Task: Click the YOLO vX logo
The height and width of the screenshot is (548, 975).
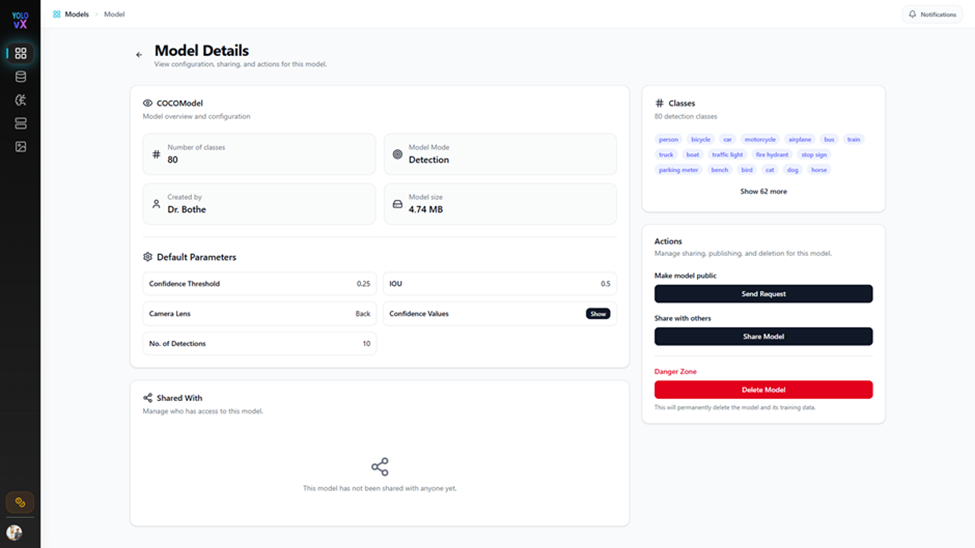Action: coord(20,20)
